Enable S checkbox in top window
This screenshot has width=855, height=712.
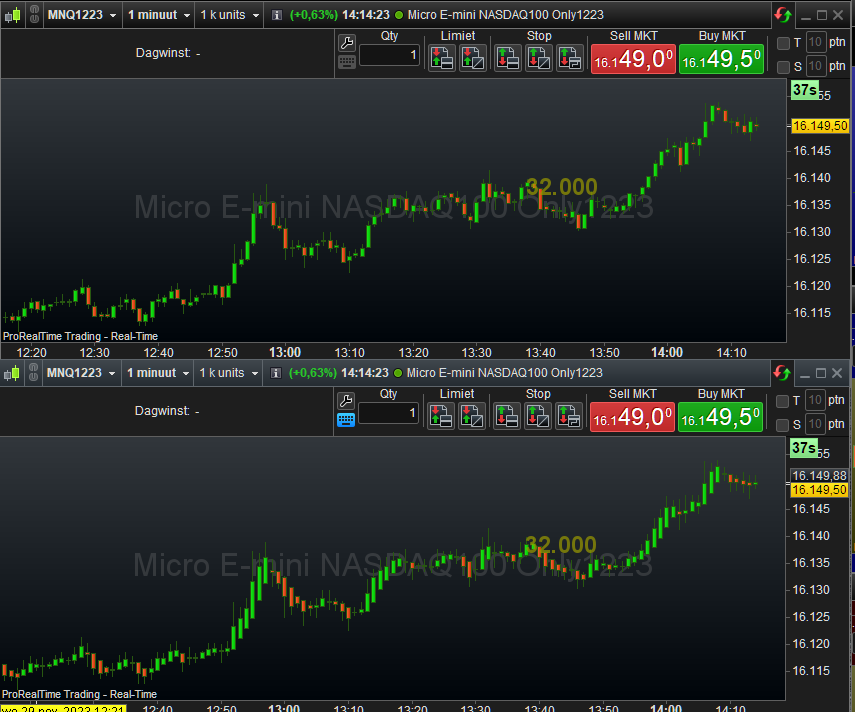coord(783,67)
